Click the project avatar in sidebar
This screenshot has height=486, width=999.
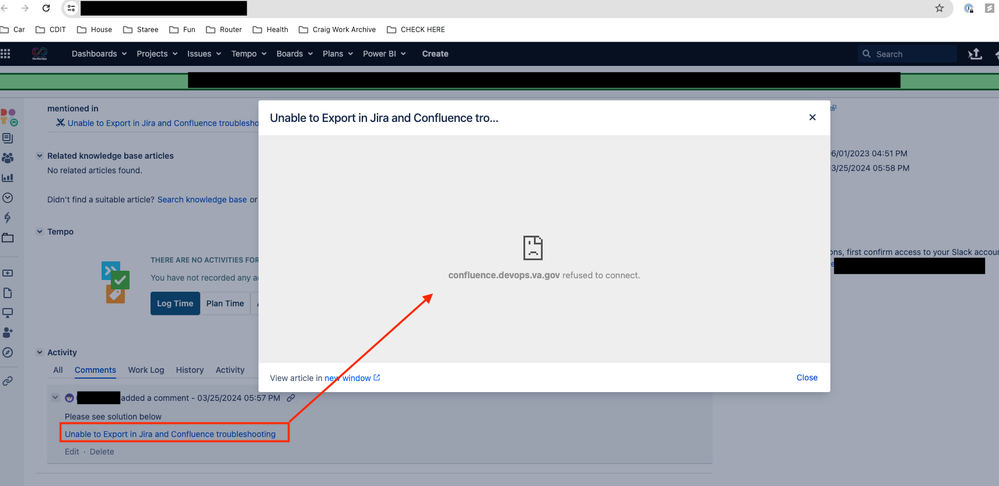pos(8,117)
